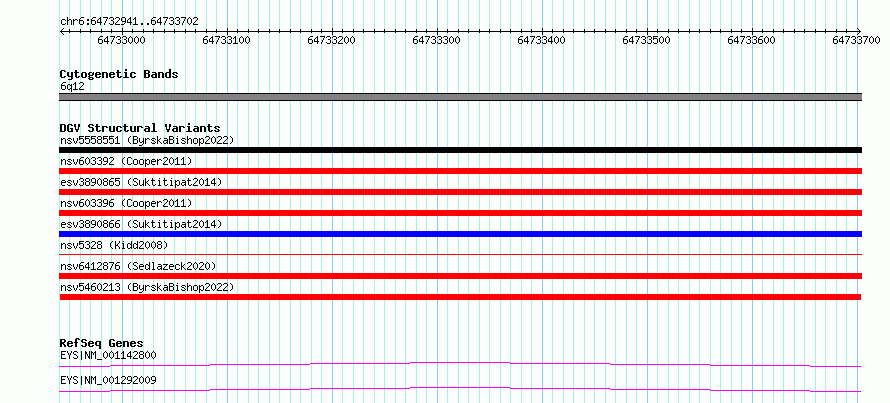Open variant label nsv603396 (Cooper2011)
890x403 pixels.
(126, 203)
